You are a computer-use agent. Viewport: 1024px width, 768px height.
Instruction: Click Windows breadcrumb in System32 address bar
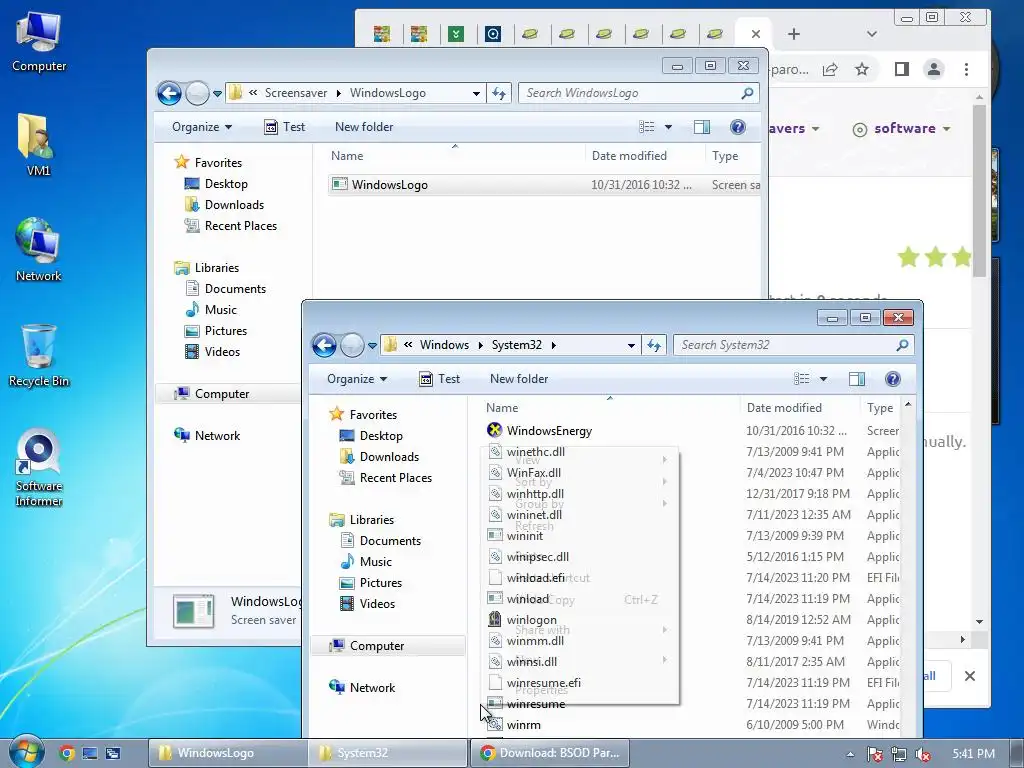point(444,345)
